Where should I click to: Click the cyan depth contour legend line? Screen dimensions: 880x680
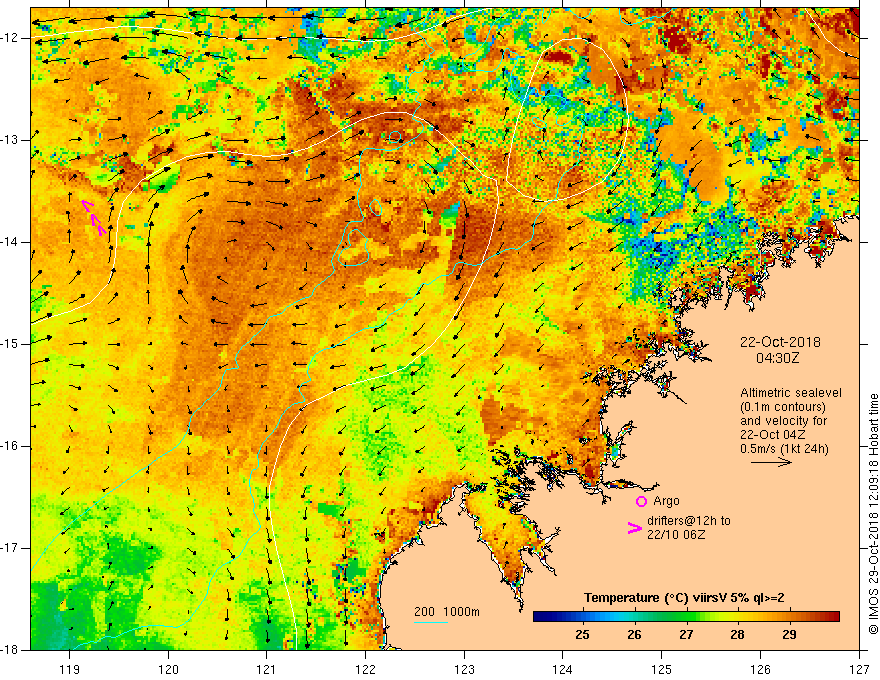[x=431, y=622]
